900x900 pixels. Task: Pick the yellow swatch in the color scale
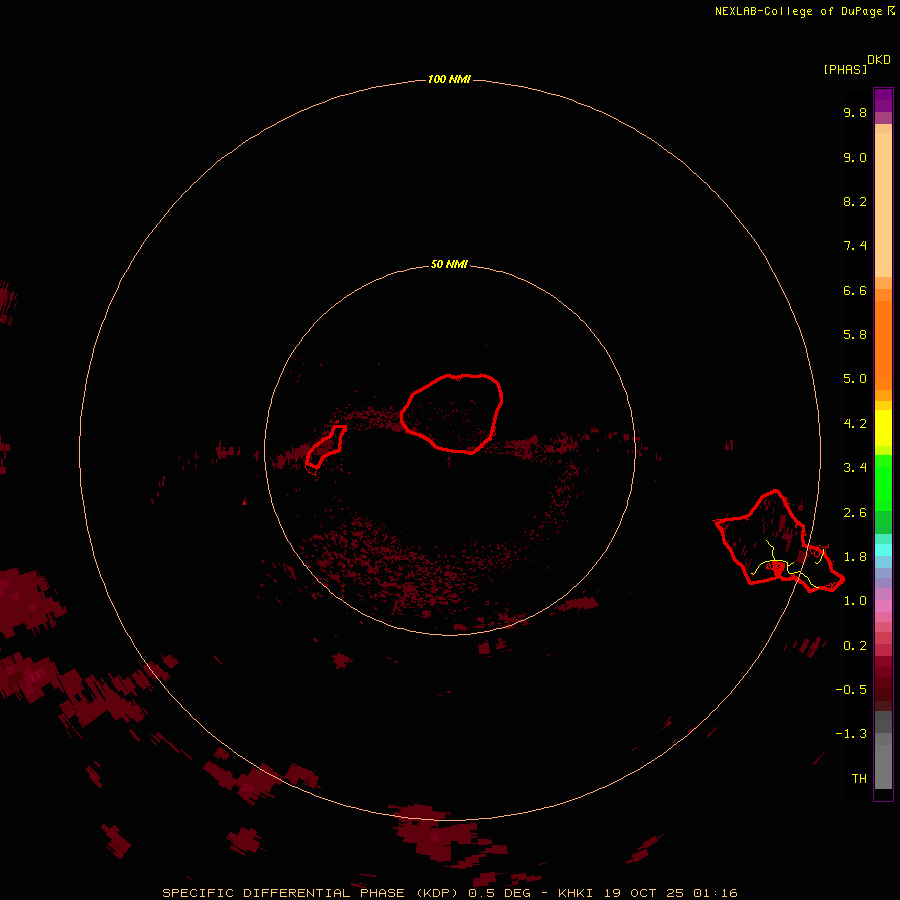point(883,428)
